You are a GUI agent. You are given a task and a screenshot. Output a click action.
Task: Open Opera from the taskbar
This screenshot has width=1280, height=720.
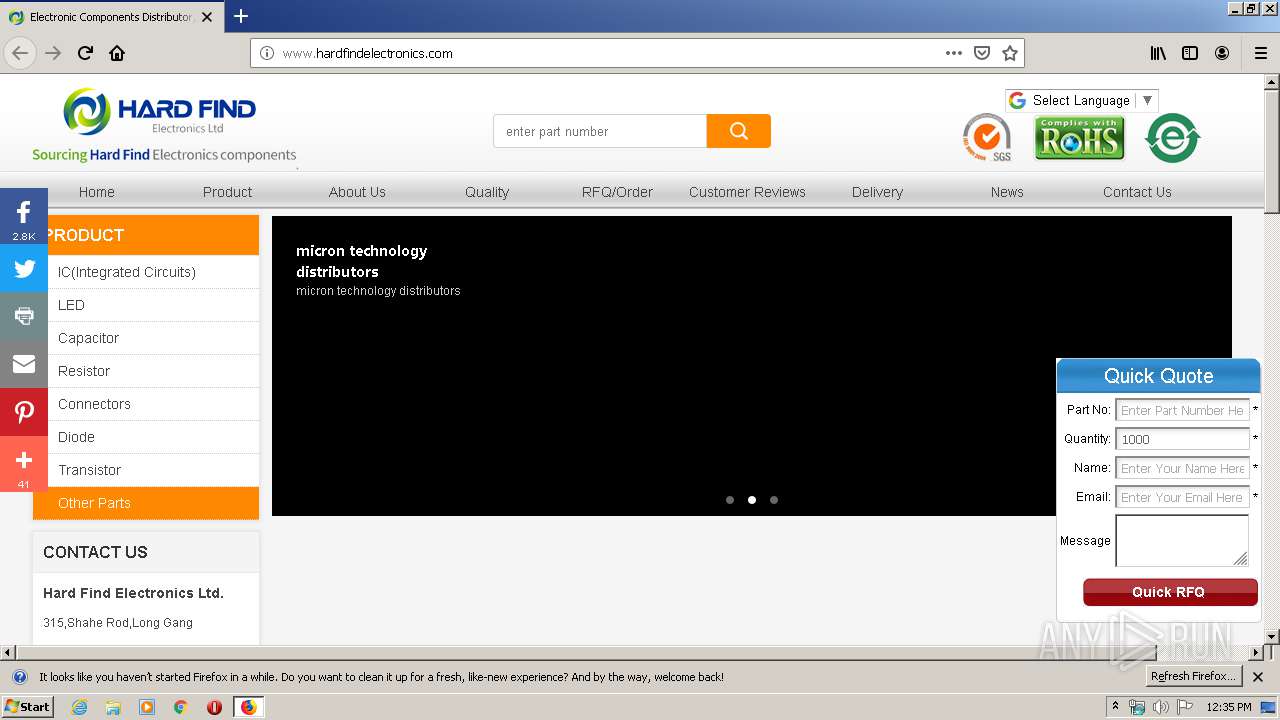[x=214, y=707]
